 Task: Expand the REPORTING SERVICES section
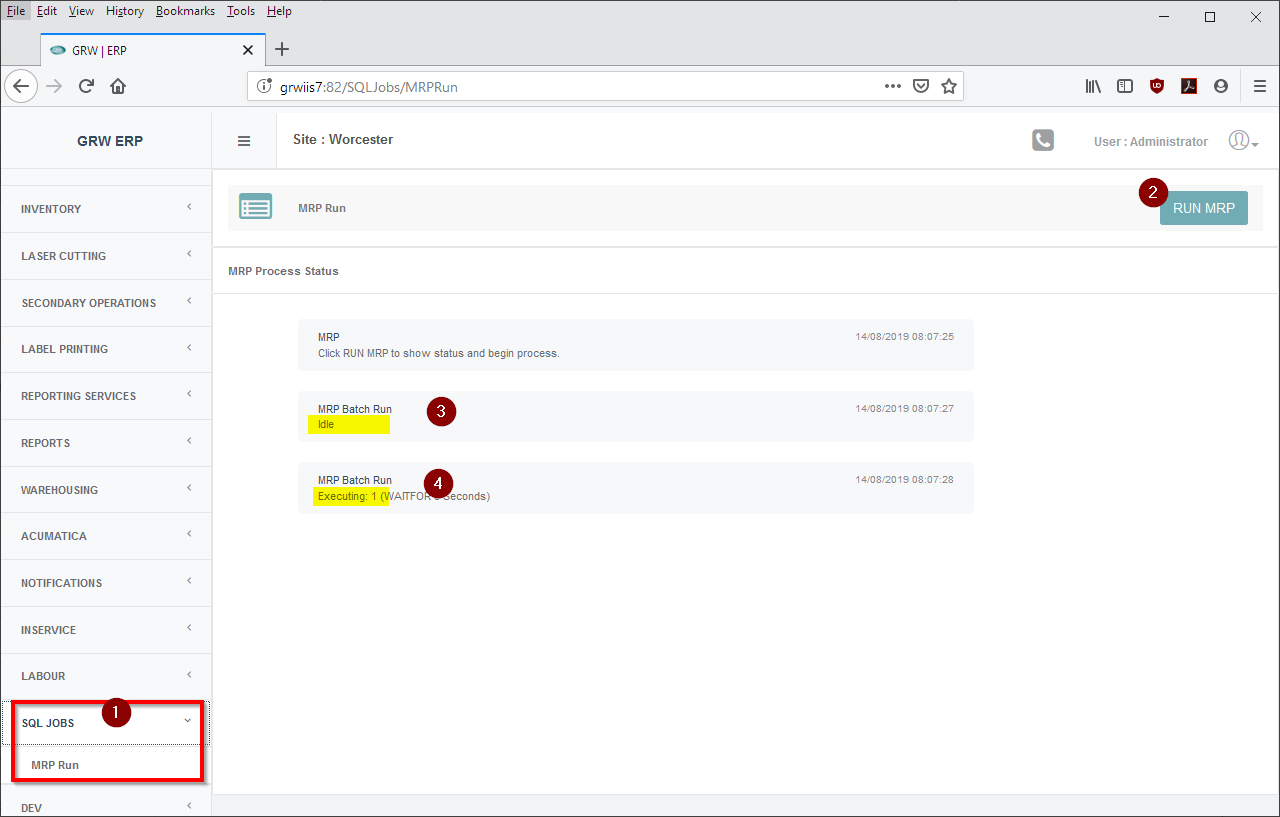pos(105,396)
